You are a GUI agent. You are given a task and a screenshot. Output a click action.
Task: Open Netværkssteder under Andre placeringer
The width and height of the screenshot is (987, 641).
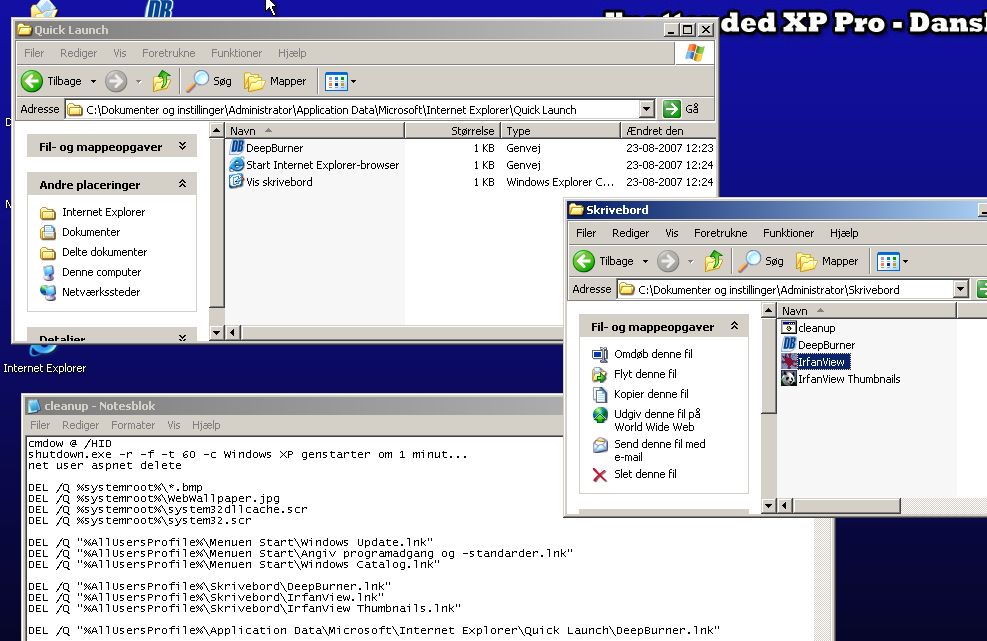pyautogui.click(x=90, y=292)
